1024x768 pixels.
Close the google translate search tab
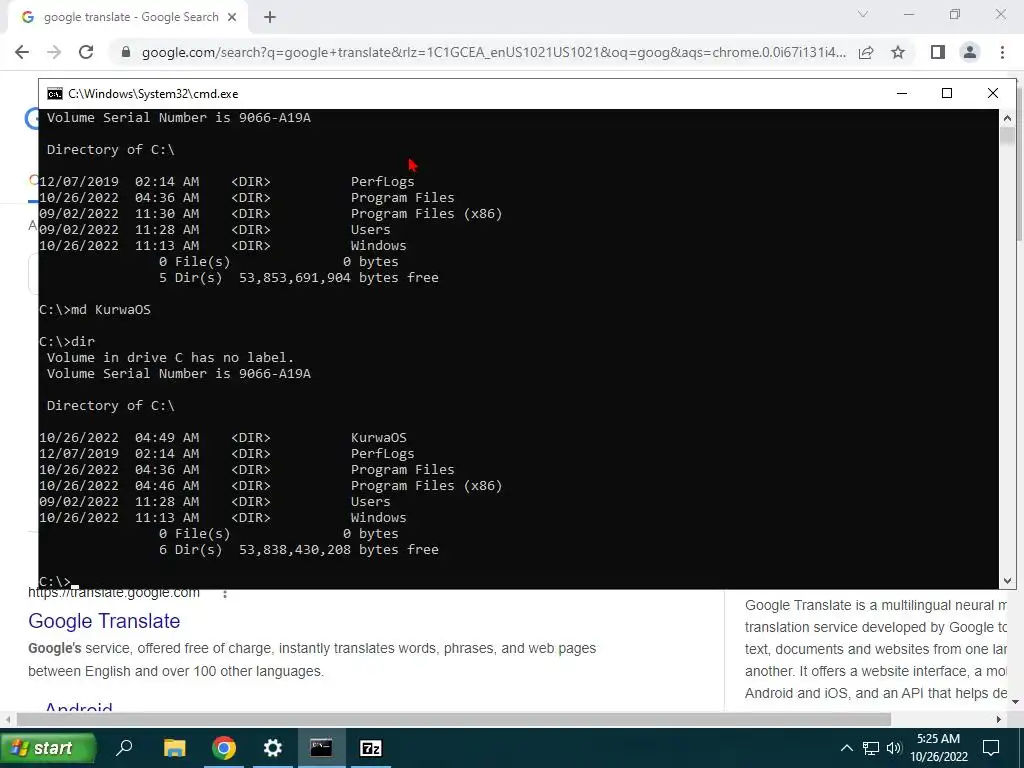[x=232, y=18]
